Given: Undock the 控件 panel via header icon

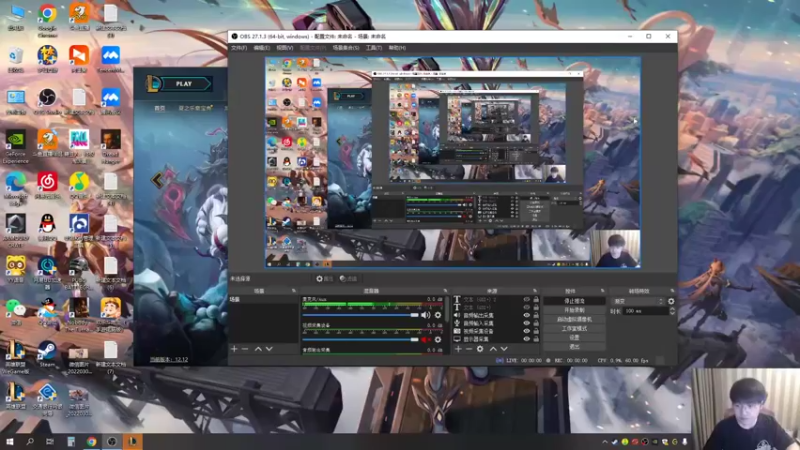Looking at the screenshot, I should [x=602, y=291].
